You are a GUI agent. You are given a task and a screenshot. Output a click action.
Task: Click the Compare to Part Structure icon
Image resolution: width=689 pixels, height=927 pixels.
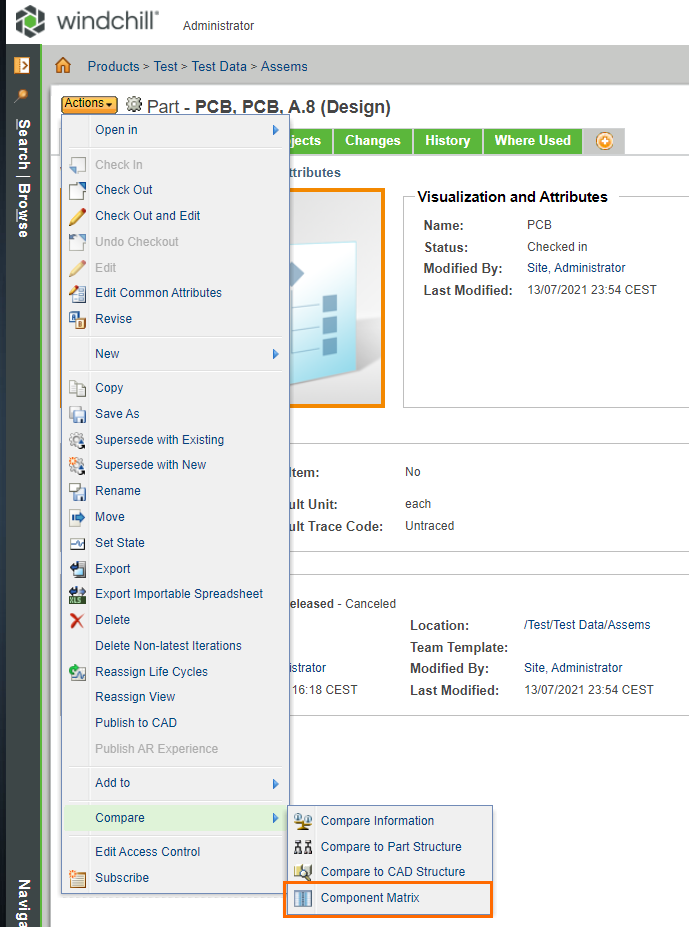coord(303,847)
